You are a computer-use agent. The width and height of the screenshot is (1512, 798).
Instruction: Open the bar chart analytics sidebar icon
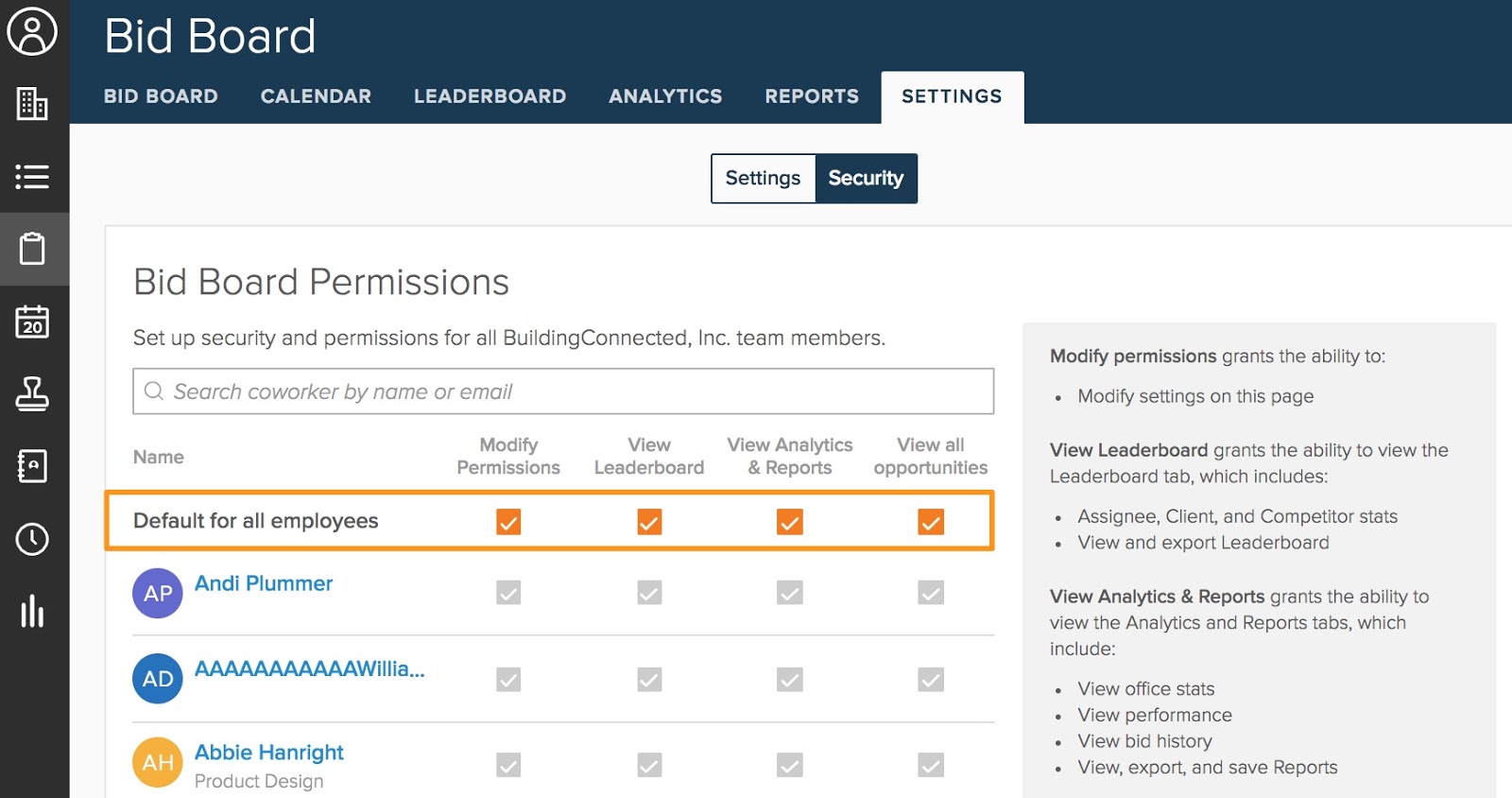point(33,612)
